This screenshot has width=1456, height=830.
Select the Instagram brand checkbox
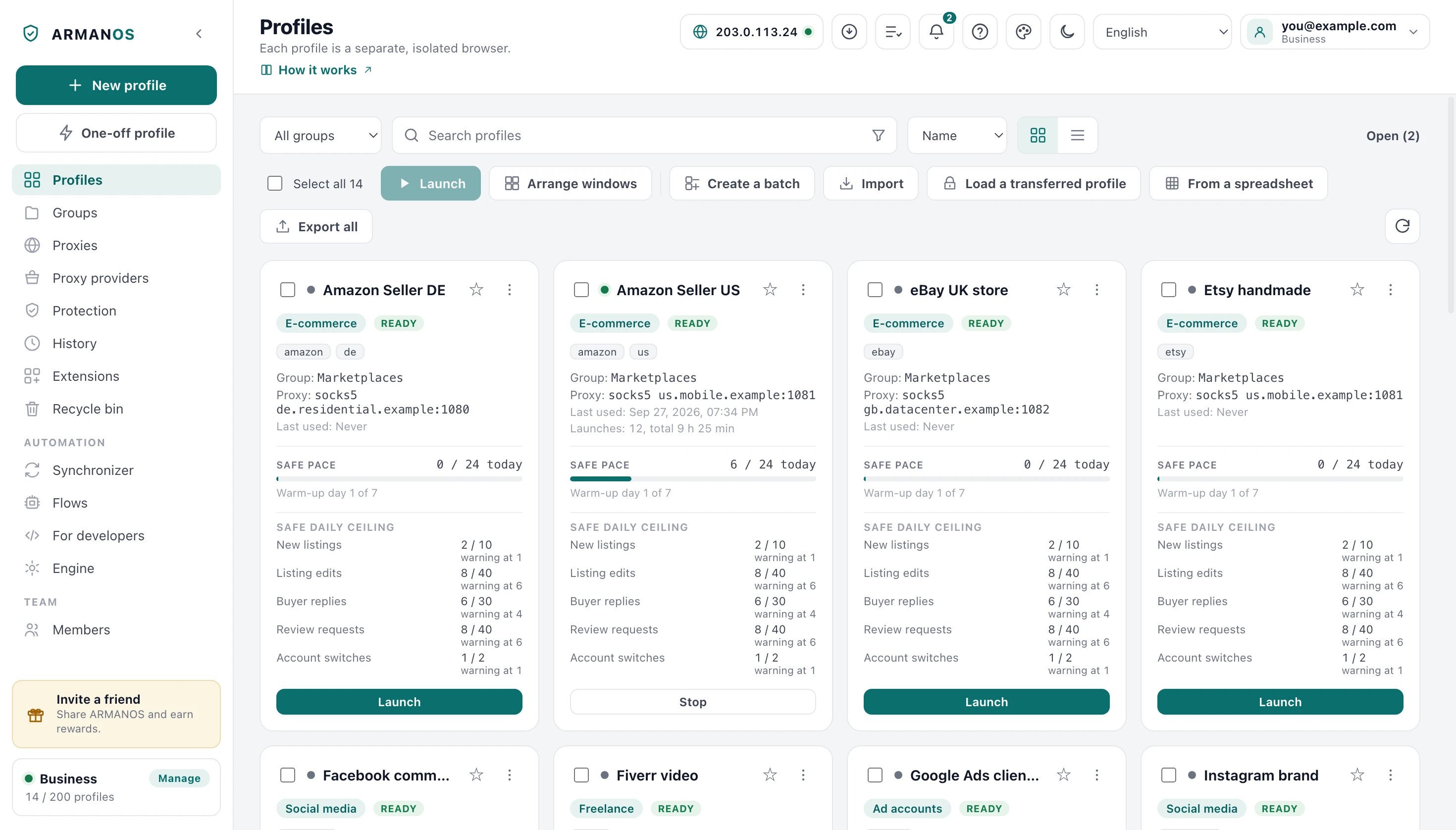click(x=1168, y=775)
